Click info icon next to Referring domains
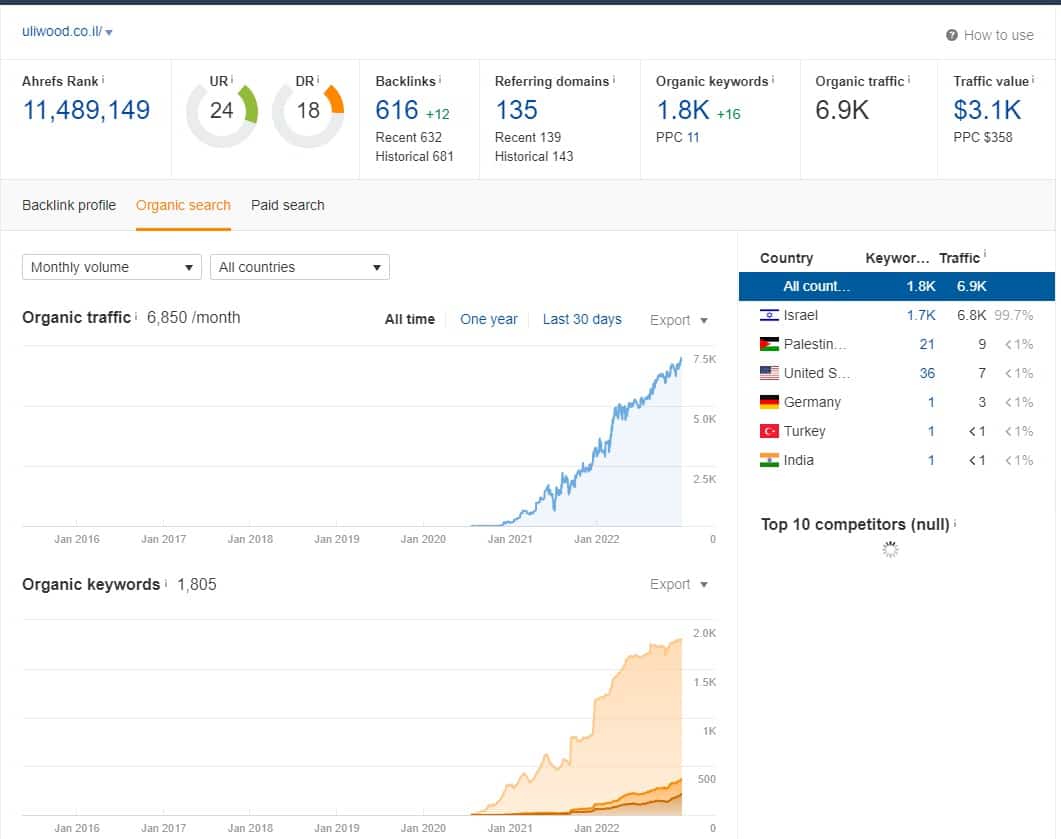This screenshot has height=839, width=1061. pyautogui.click(x=614, y=80)
